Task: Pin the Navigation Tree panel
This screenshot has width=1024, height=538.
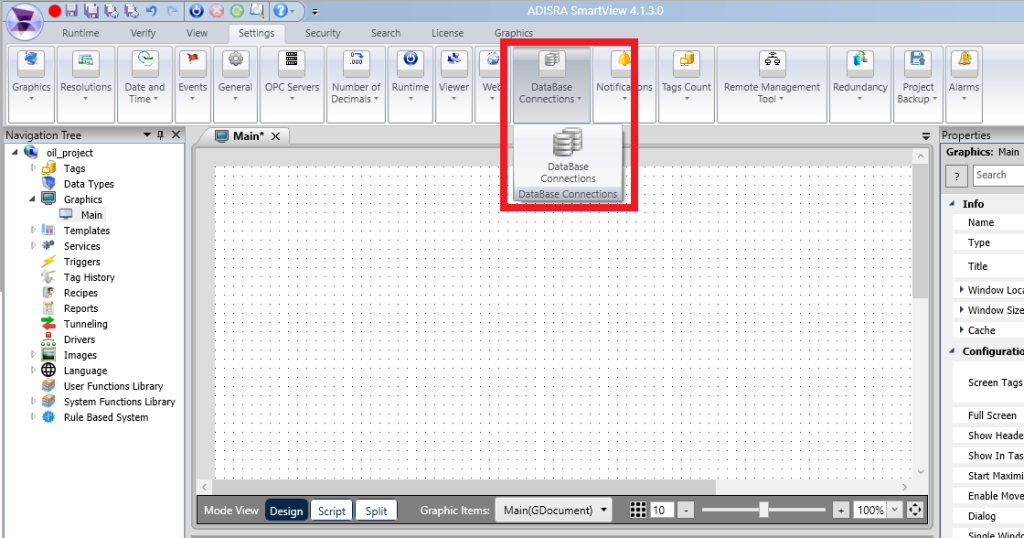Action: [161, 134]
